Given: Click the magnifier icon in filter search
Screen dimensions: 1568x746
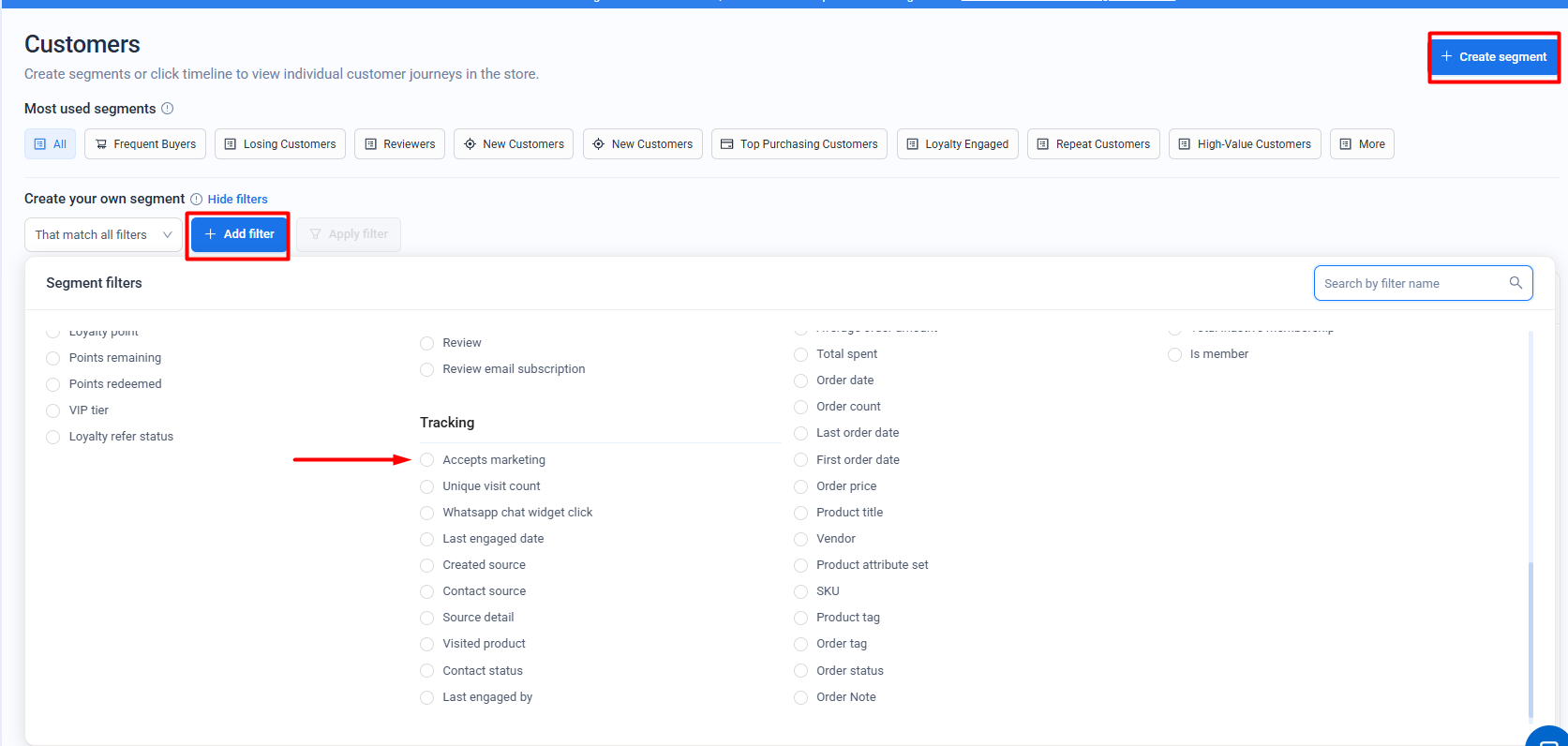Looking at the screenshot, I should tap(1516, 283).
